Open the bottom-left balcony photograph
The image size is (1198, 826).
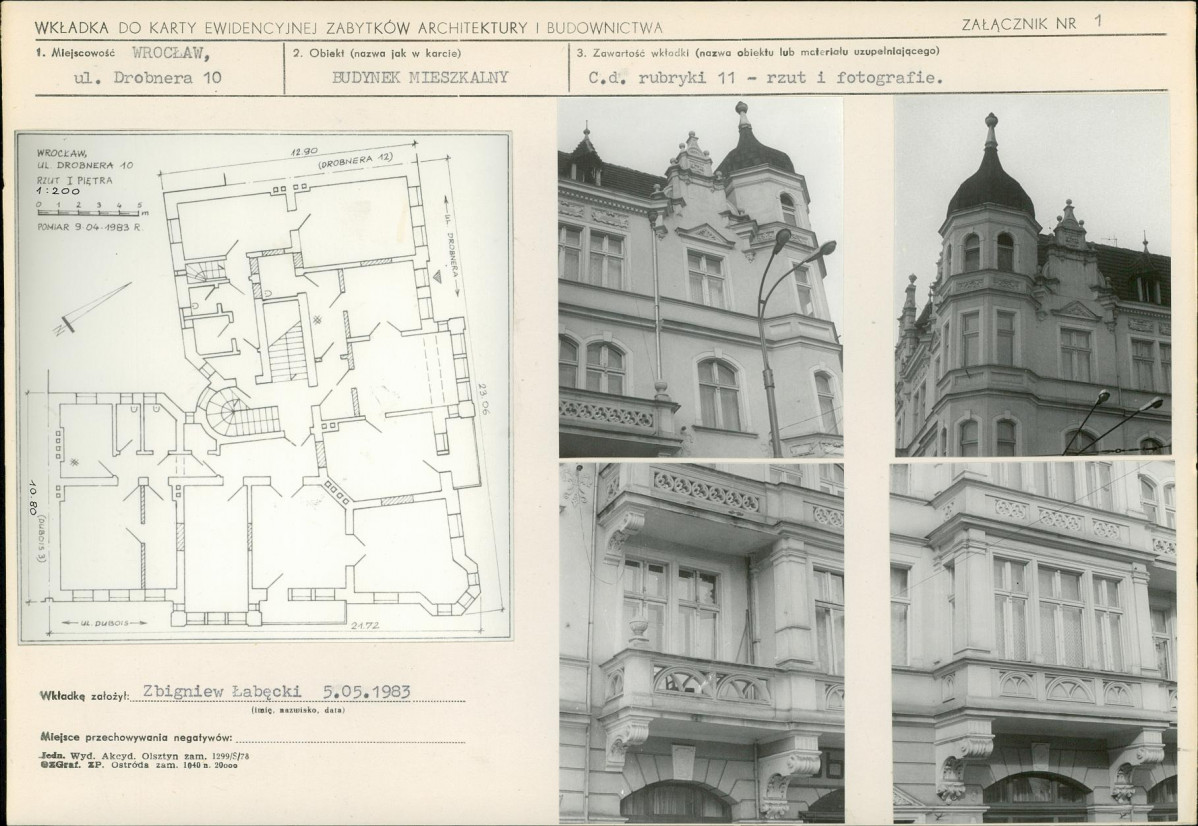click(x=701, y=642)
